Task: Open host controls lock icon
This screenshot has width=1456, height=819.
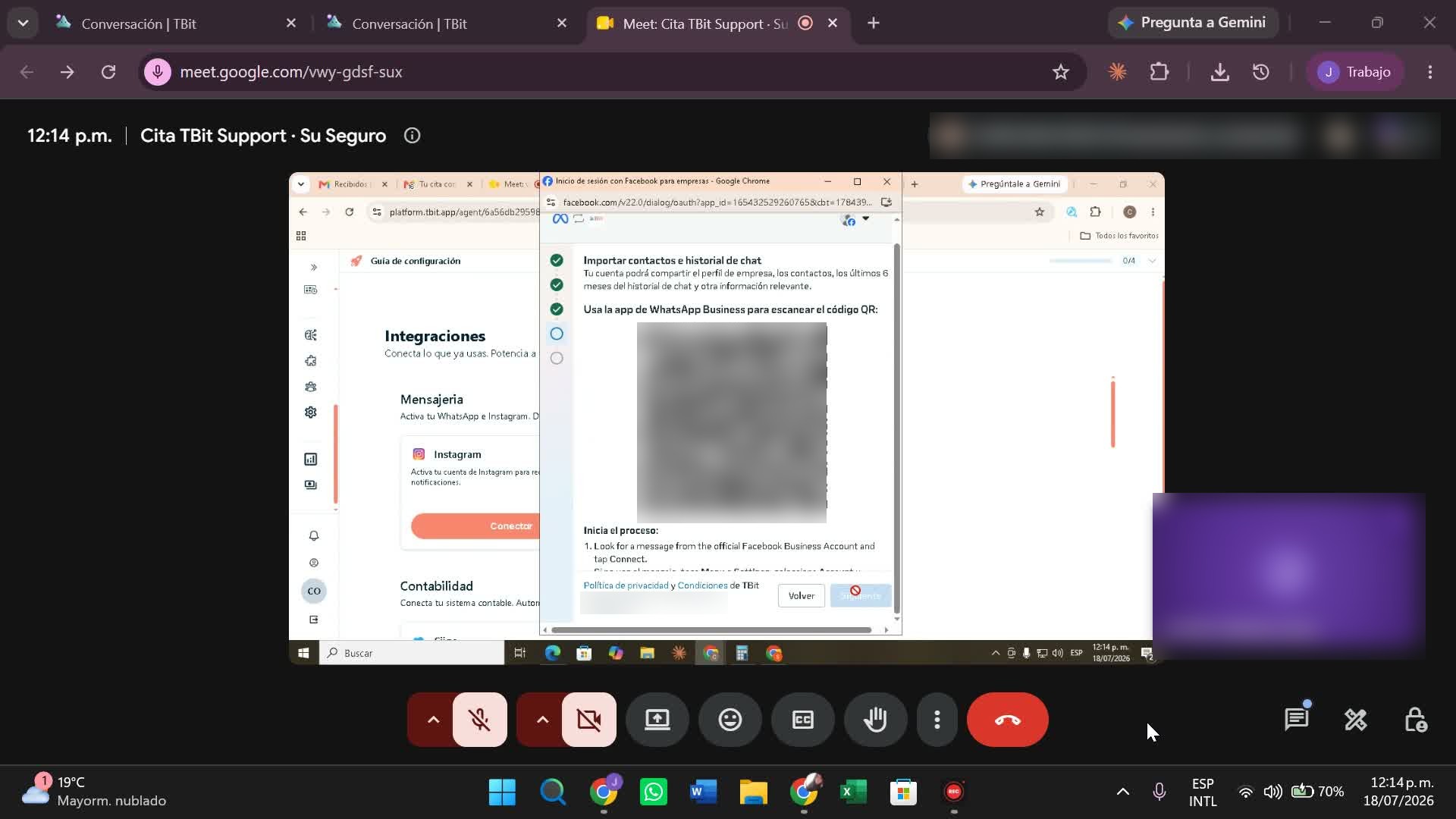Action: click(1415, 720)
